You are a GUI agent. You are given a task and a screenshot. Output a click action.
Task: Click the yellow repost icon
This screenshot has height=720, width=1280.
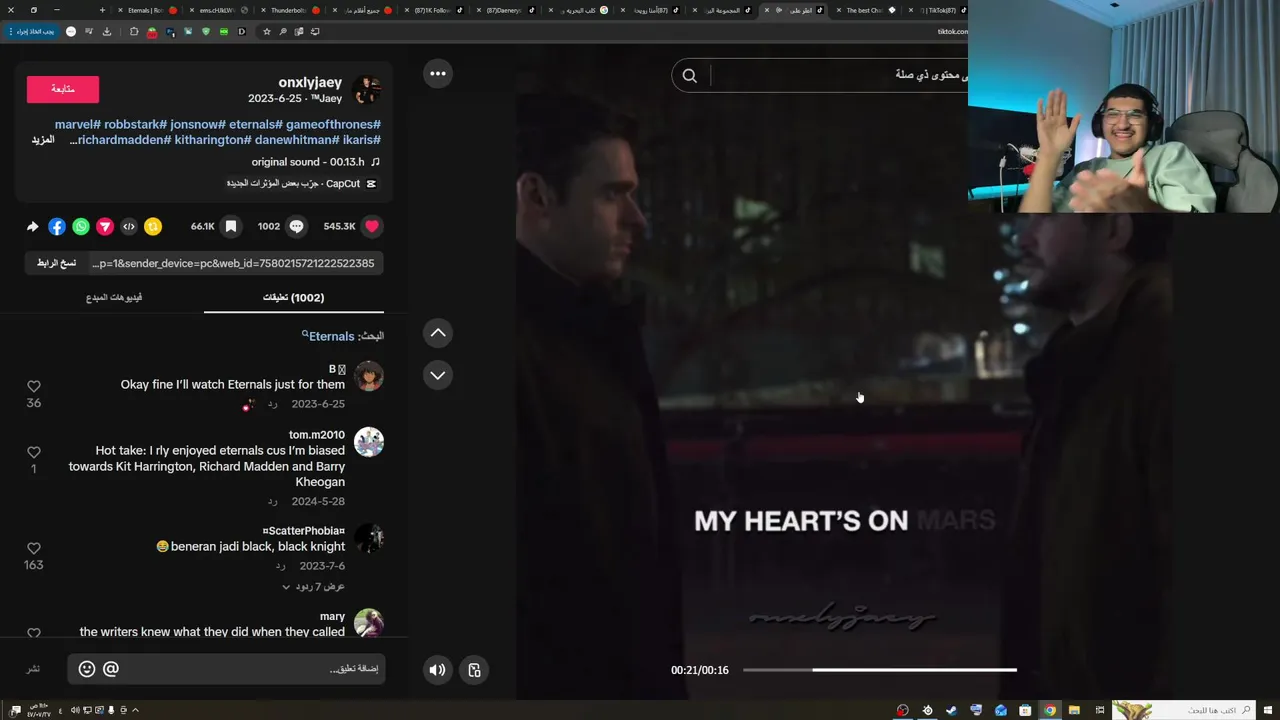pos(153,227)
